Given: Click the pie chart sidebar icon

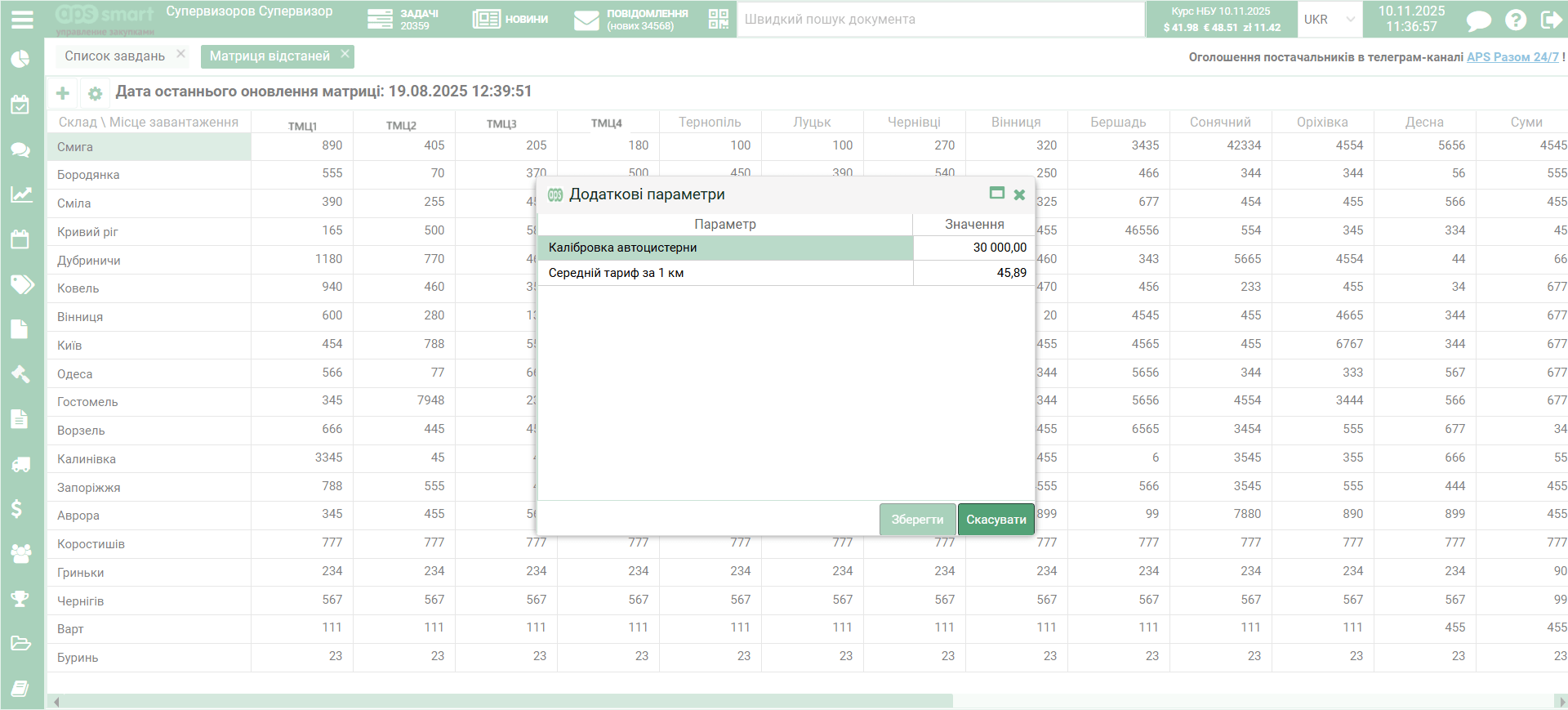Looking at the screenshot, I should (x=20, y=59).
